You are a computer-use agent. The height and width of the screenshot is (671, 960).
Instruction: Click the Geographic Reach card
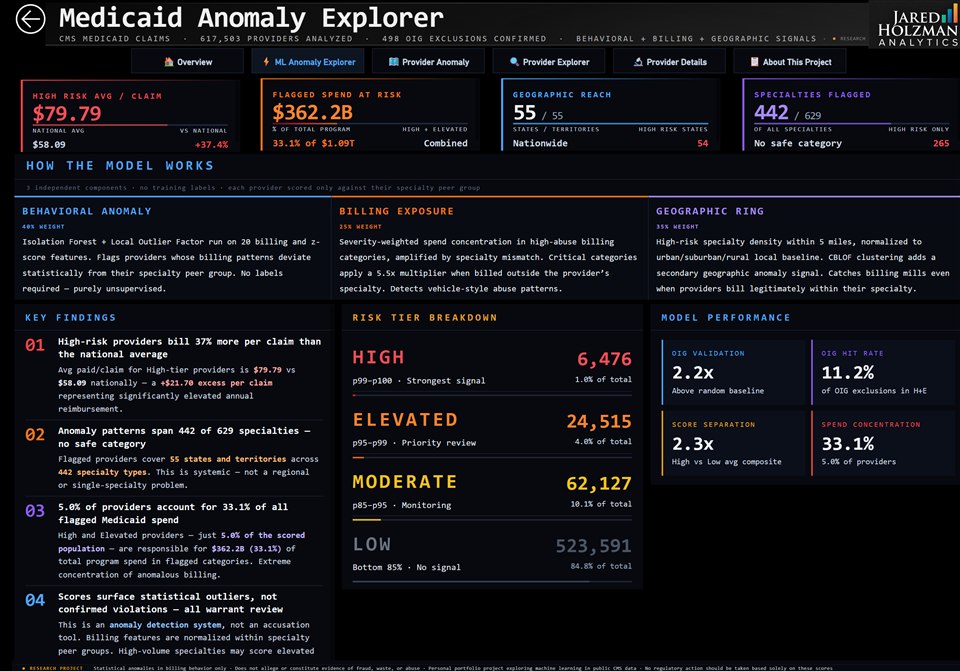[x=610, y=114]
